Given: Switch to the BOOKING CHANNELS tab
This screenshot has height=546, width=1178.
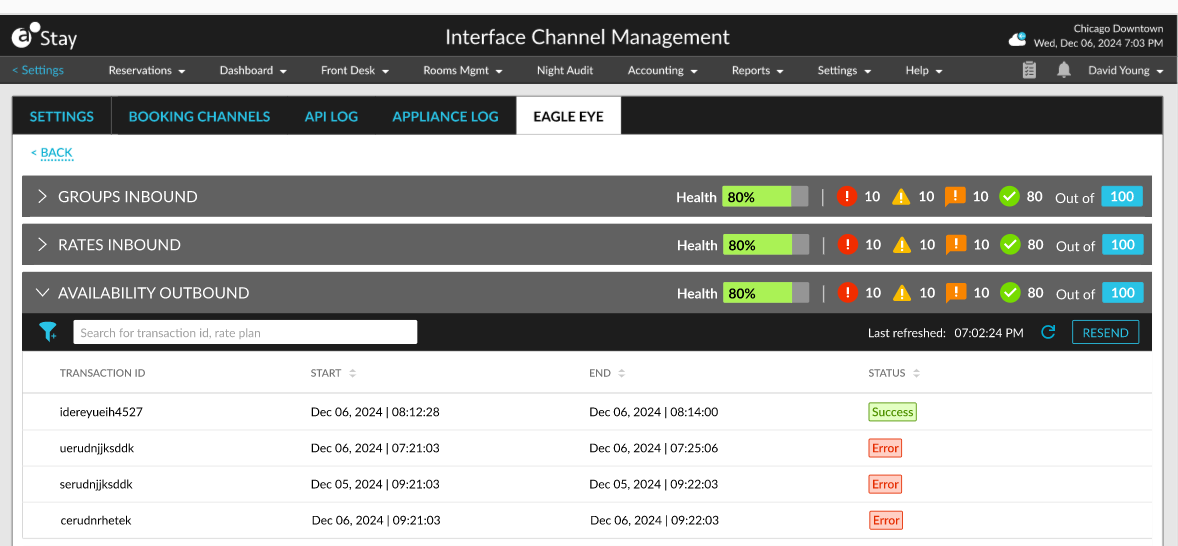Looking at the screenshot, I should [199, 116].
